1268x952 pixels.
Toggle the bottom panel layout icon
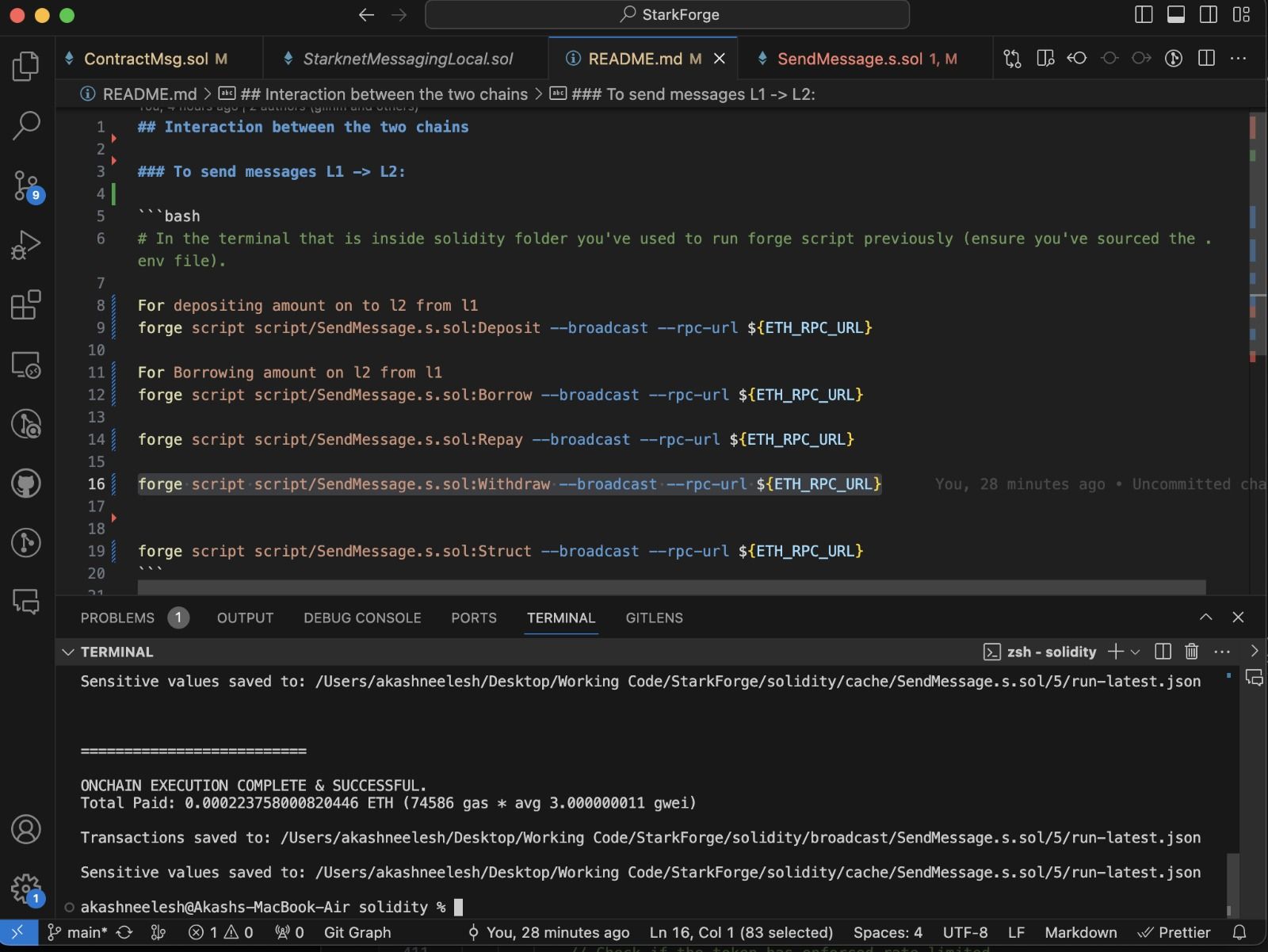1176,14
